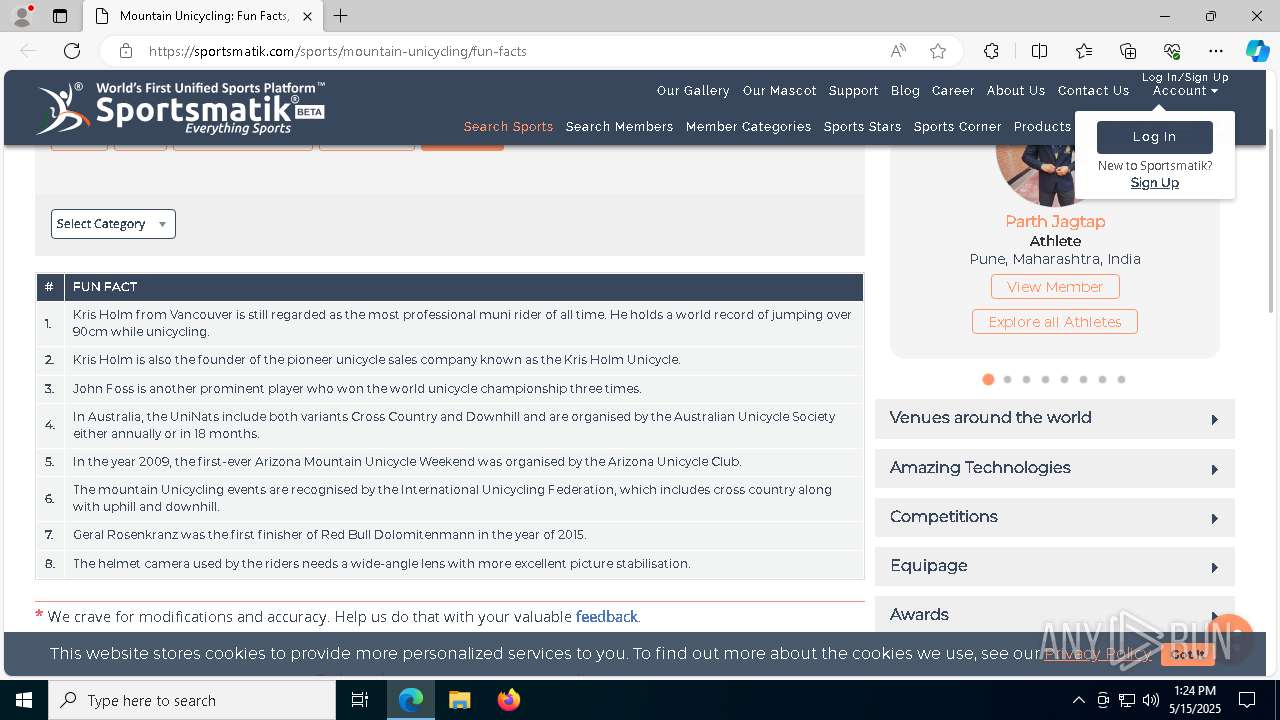Image resolution: width=1280 pixels, height=720 pixels.
Task: Open Split screen icon
Action: pos(1039,51)
